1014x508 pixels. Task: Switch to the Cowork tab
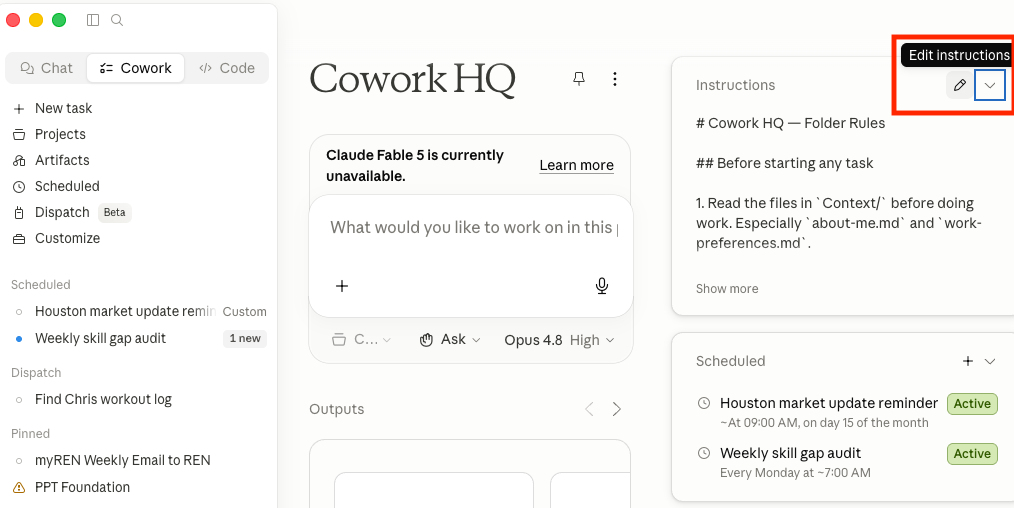click(136, 68)
